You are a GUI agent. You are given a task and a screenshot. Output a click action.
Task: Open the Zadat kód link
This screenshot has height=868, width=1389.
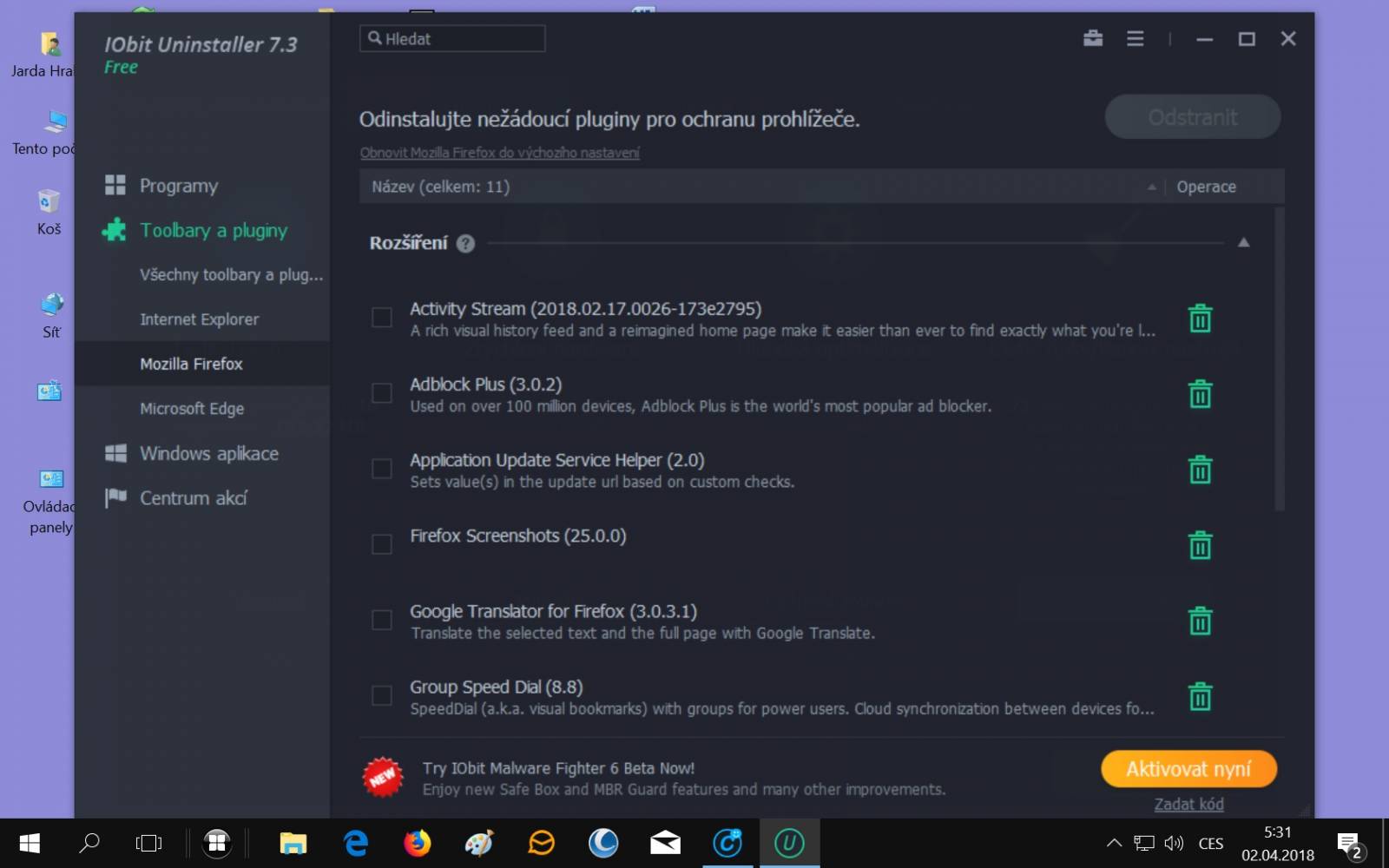tap(1188, 805)
